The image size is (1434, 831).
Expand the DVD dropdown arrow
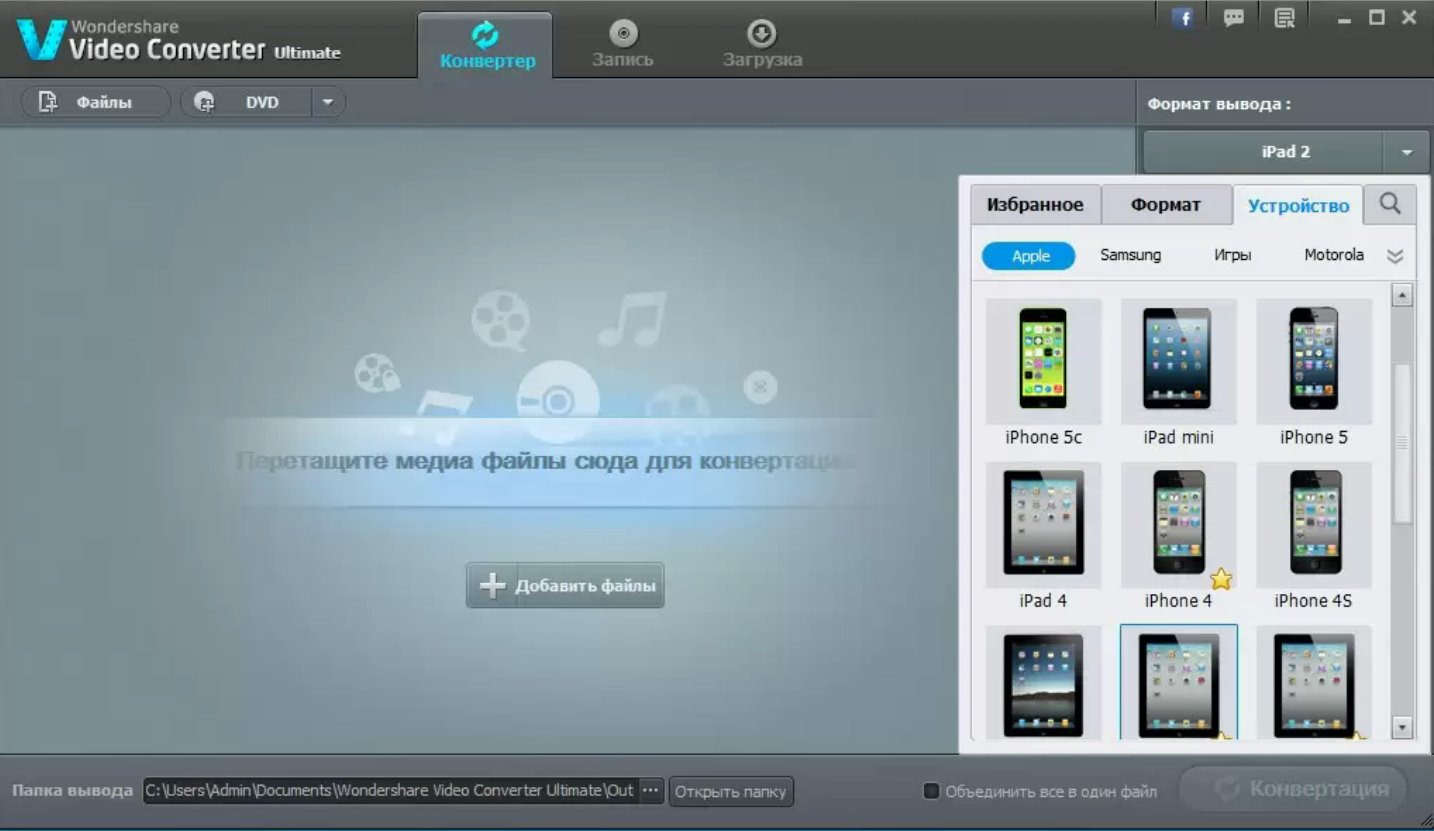(x=328, y=102)
